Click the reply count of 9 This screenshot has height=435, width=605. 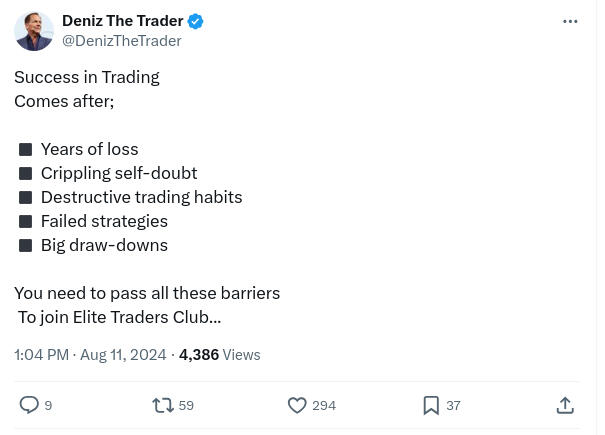[48, 405]
